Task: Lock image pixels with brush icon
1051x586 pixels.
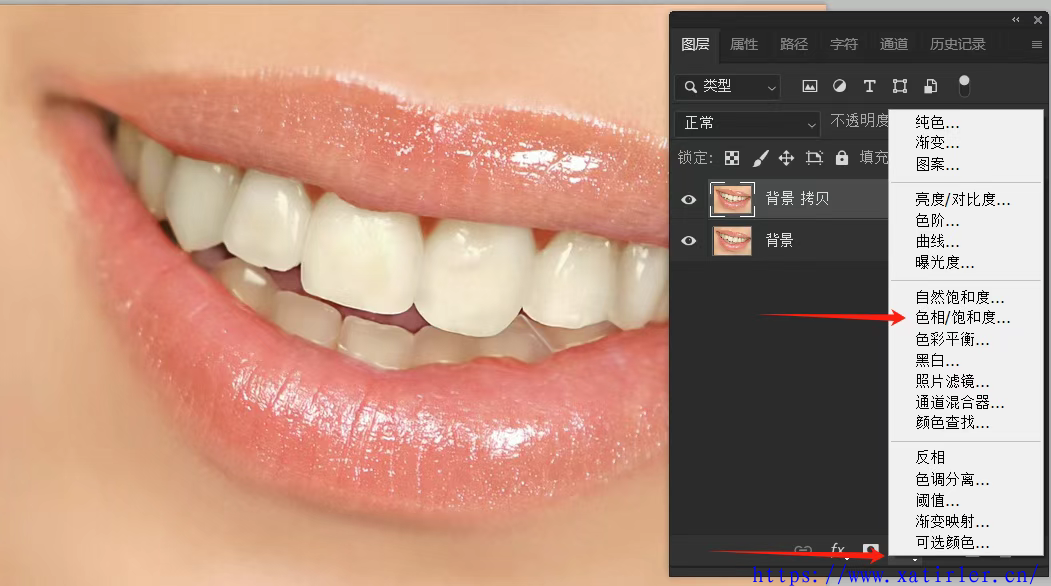Action: pyautogui.click(x=760, y=158)
